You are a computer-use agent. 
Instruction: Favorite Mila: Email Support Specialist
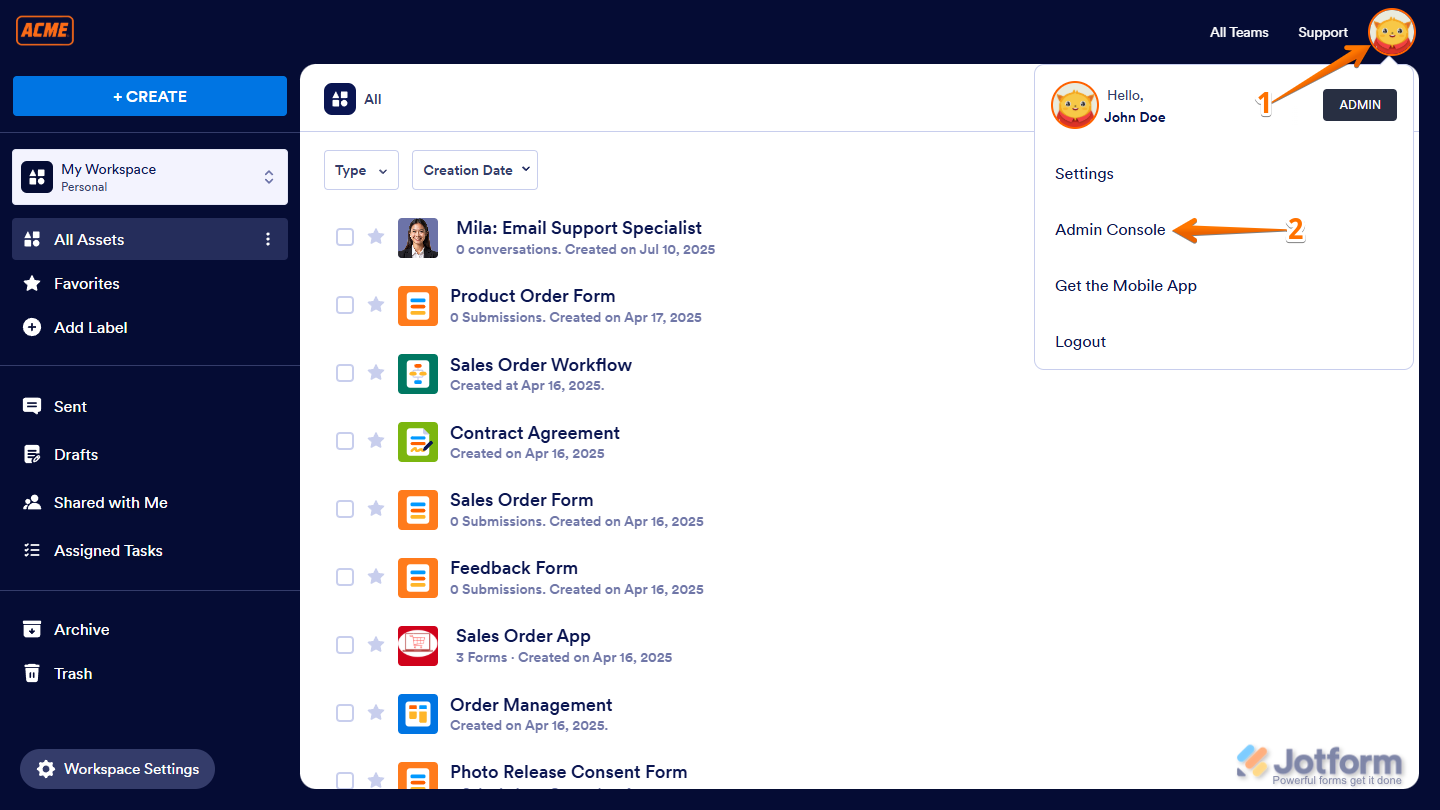376,237
